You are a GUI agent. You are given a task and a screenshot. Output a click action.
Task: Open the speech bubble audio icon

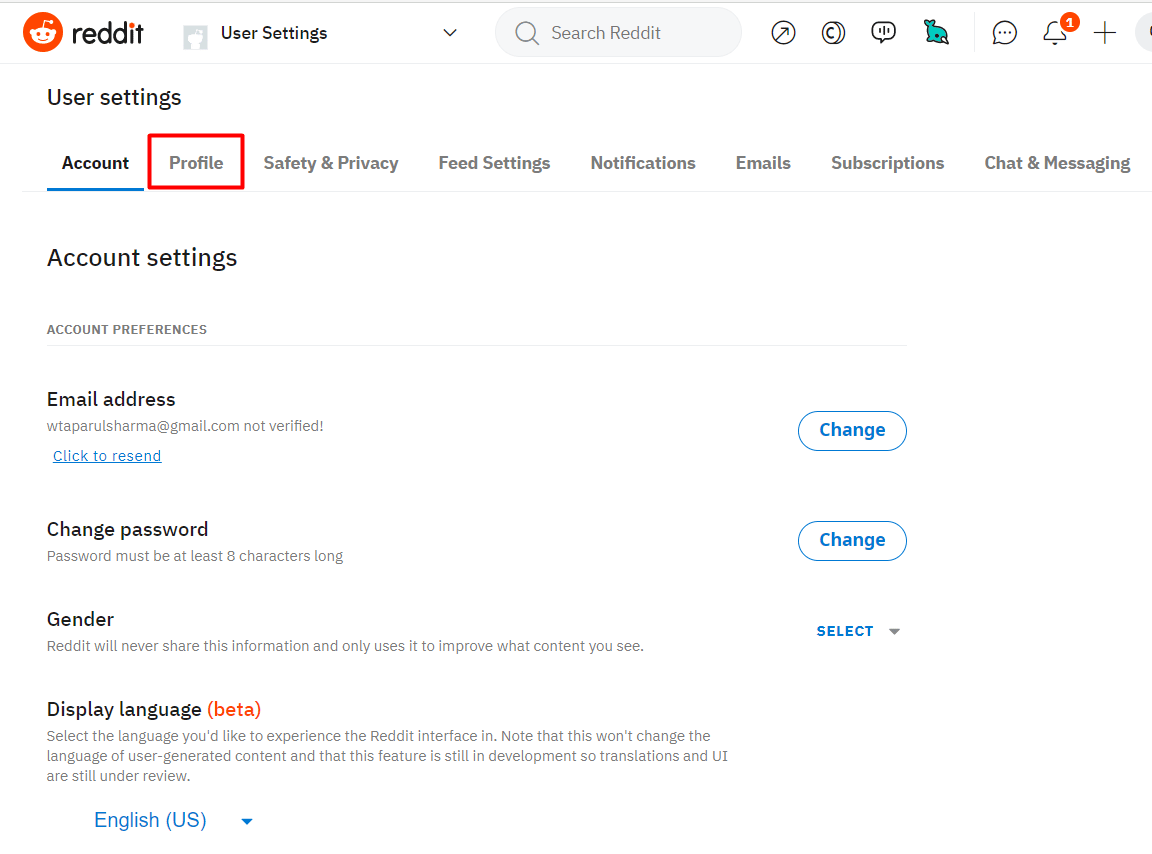(x=883, y=33)
